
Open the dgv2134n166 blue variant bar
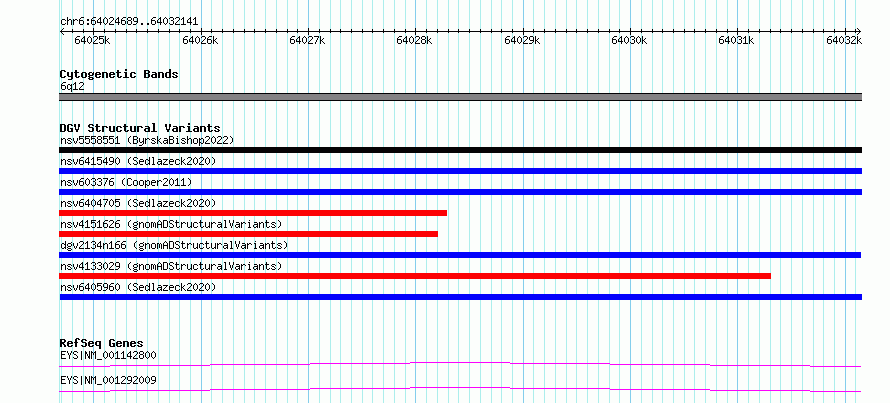click(x=460, y=255)
